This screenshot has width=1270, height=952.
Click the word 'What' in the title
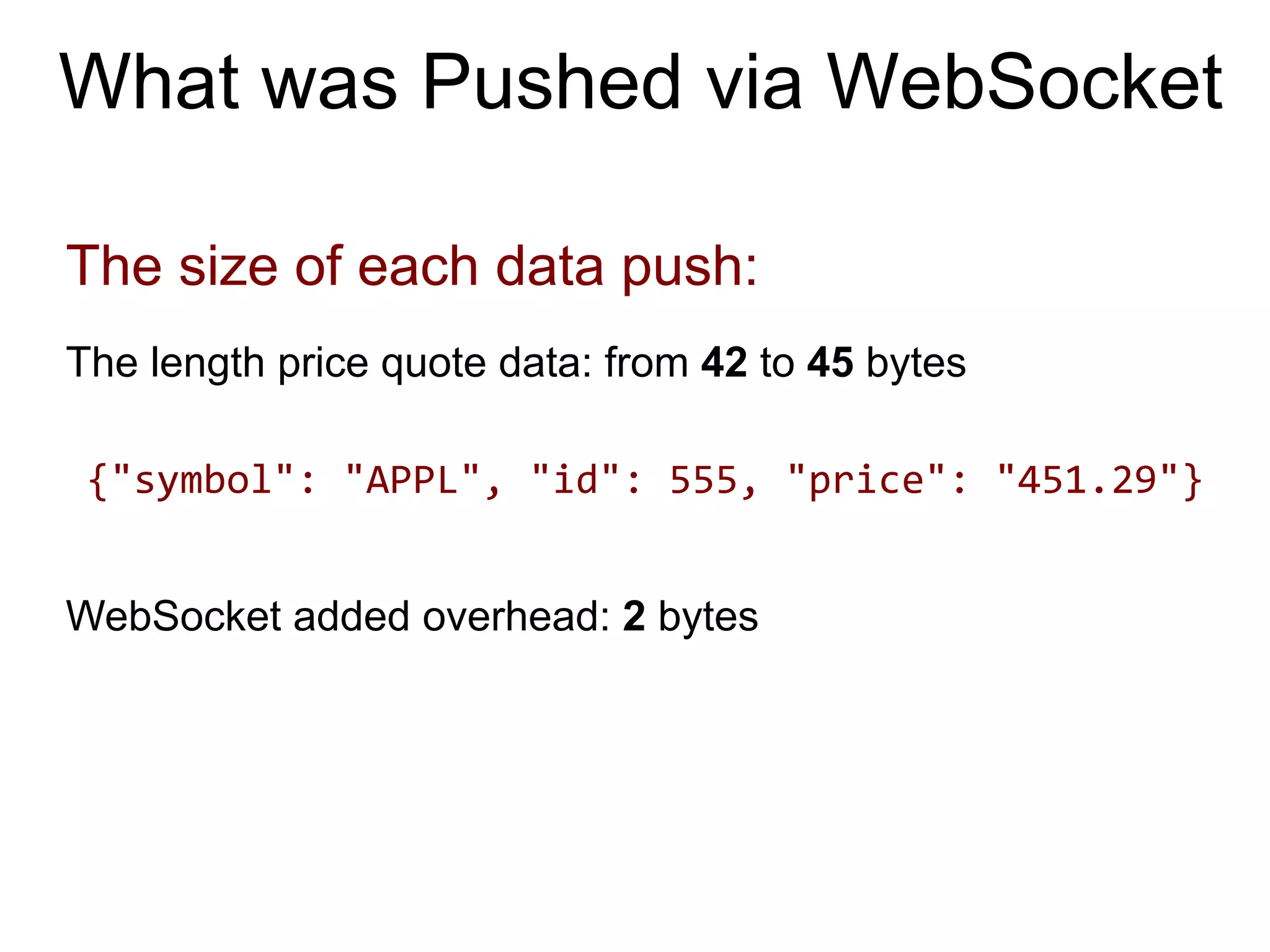click(149, 82)
